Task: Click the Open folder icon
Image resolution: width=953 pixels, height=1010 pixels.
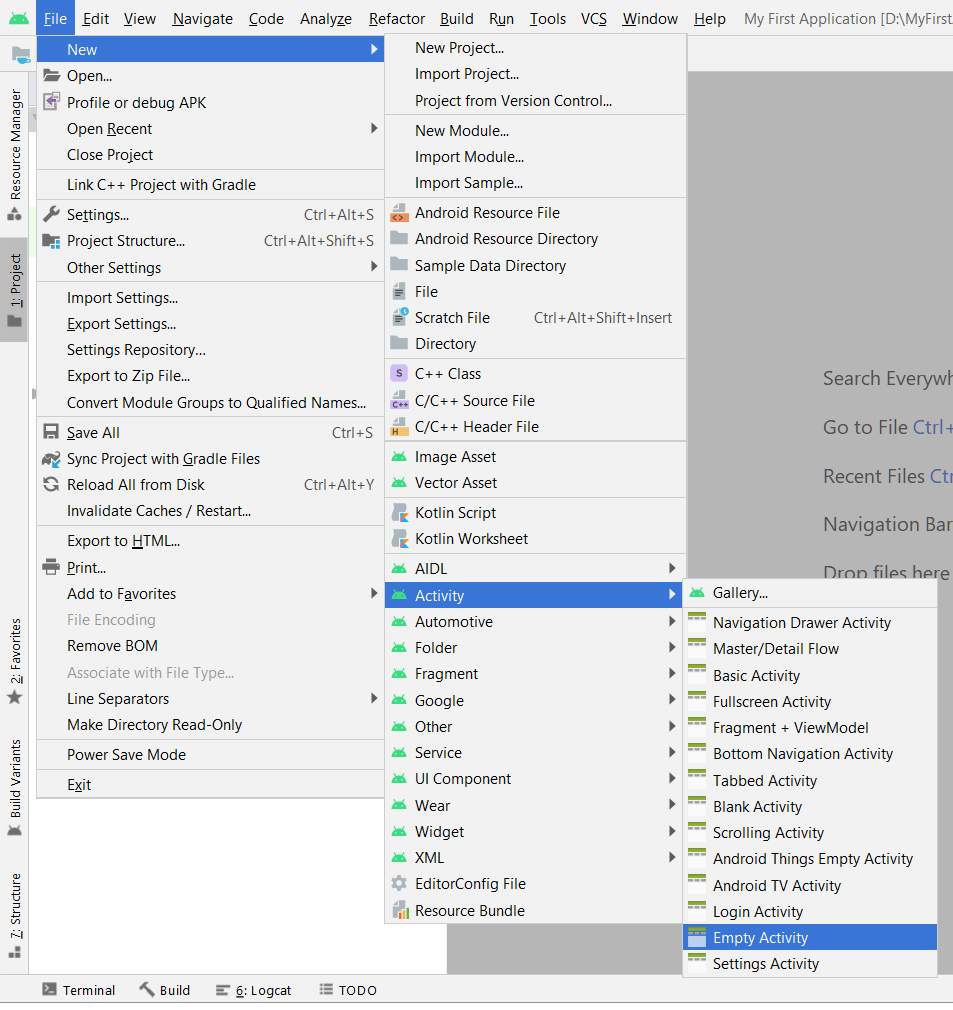Action: click(52, 75)
